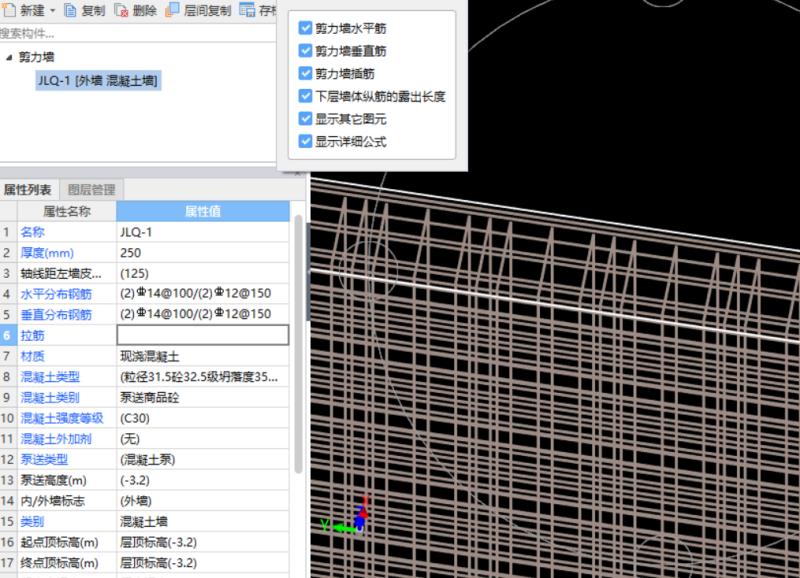800x578 pixels.
Task: Click the 新建 (New) toolbar icon
Action: 9,10
